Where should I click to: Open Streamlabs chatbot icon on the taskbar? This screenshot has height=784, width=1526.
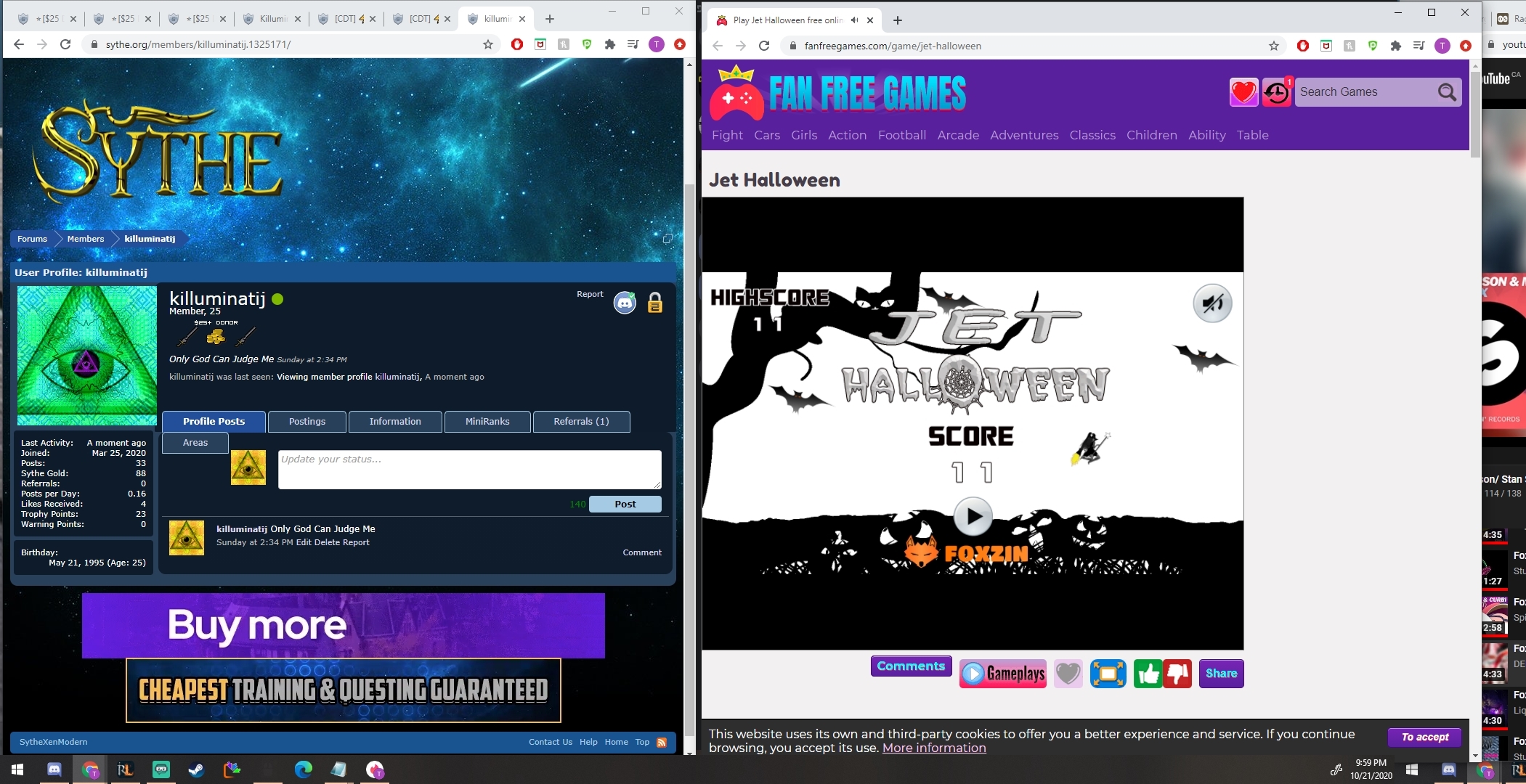click(161, 769)
